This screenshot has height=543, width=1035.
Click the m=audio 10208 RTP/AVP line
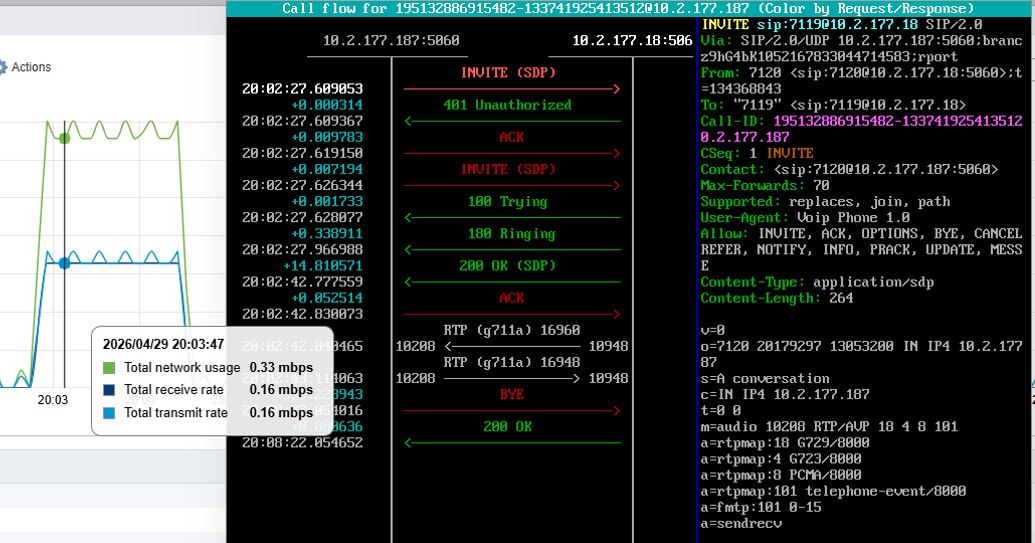[x=829, y=426]
